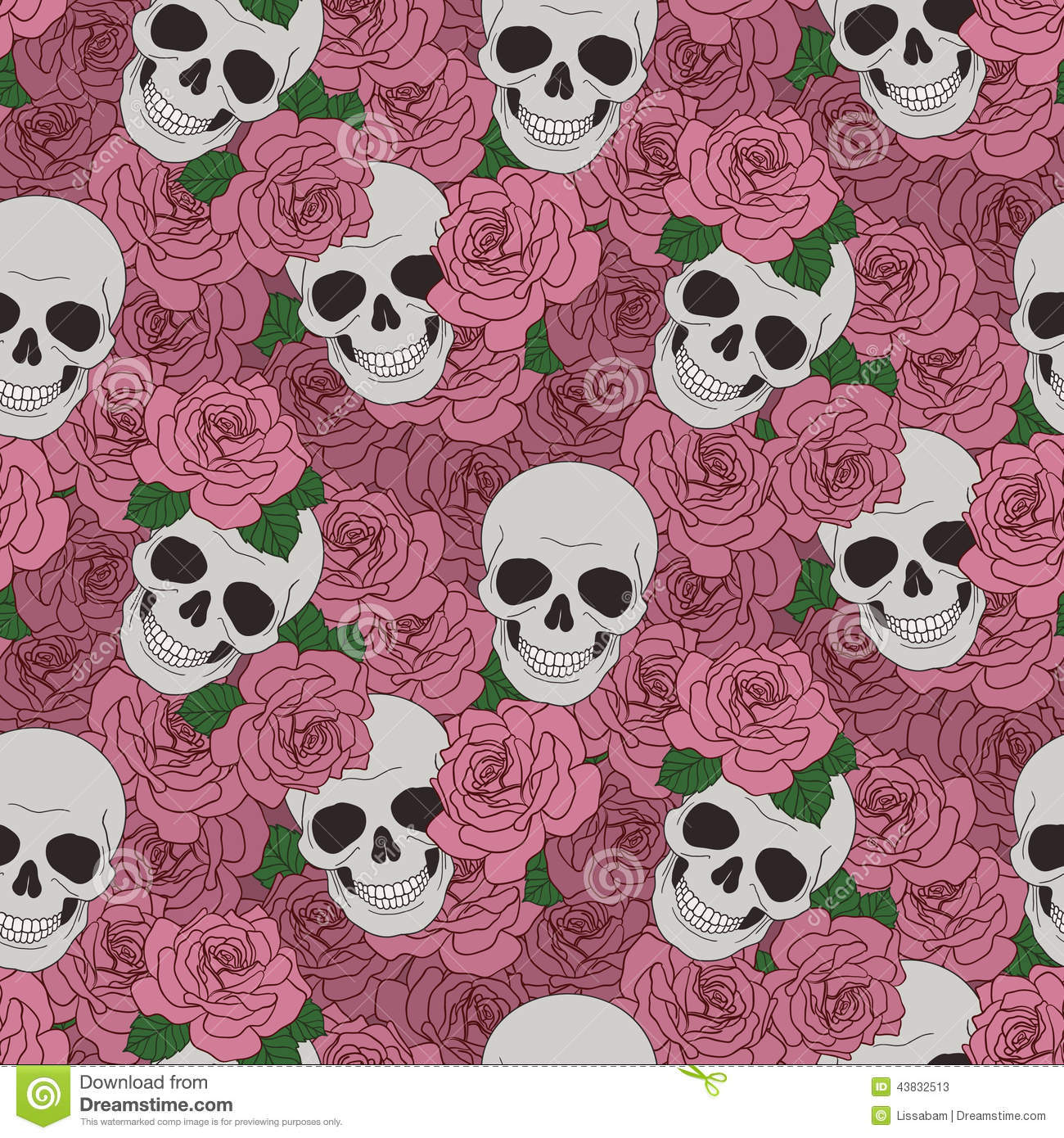Select the Lissabam | Dreamstime.com credit

(972, 1114)
